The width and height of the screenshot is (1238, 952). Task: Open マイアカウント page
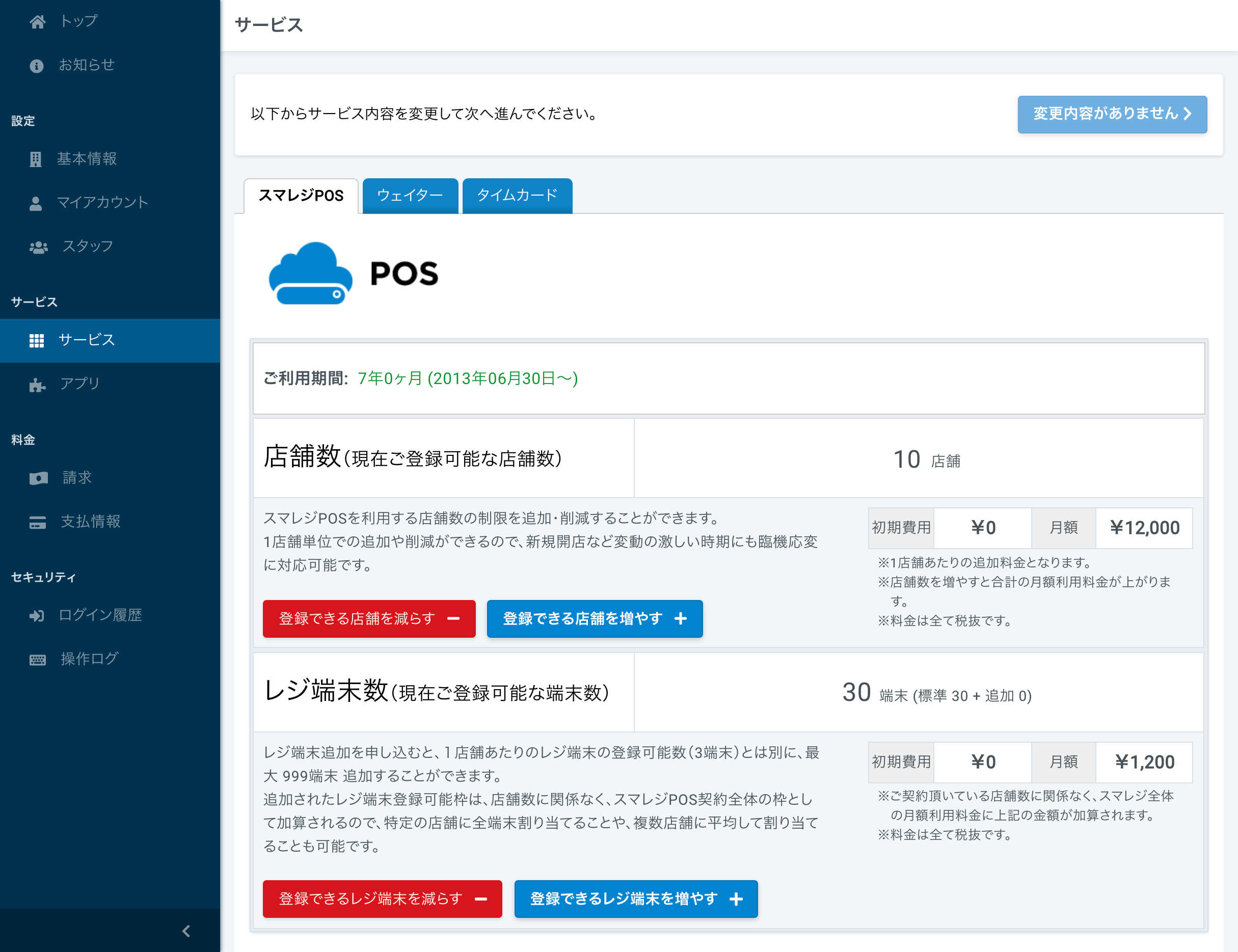pos(110,203)
